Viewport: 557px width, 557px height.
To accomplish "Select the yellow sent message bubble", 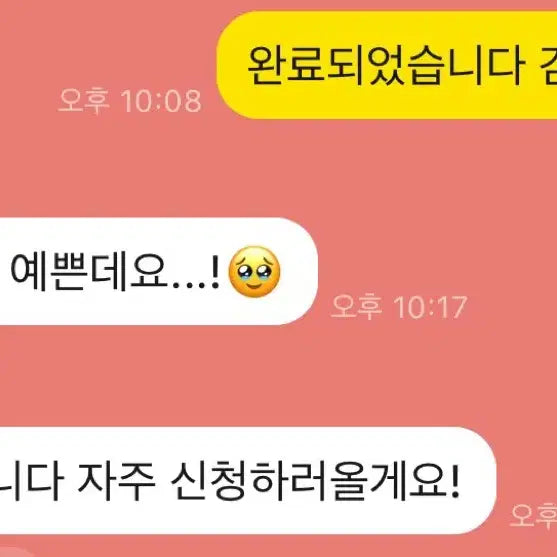I will click(x=387, y=65).
